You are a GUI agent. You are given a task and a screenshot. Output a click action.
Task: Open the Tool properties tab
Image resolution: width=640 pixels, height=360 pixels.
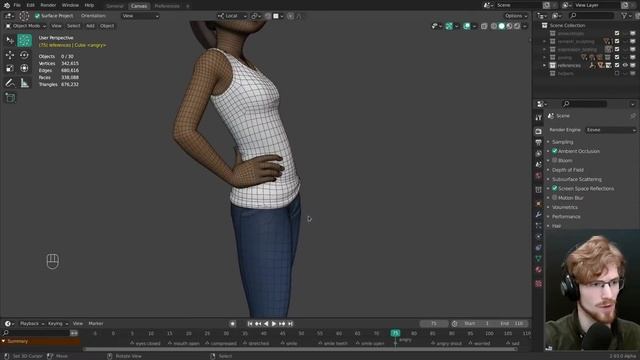click(x=538, y=118)
